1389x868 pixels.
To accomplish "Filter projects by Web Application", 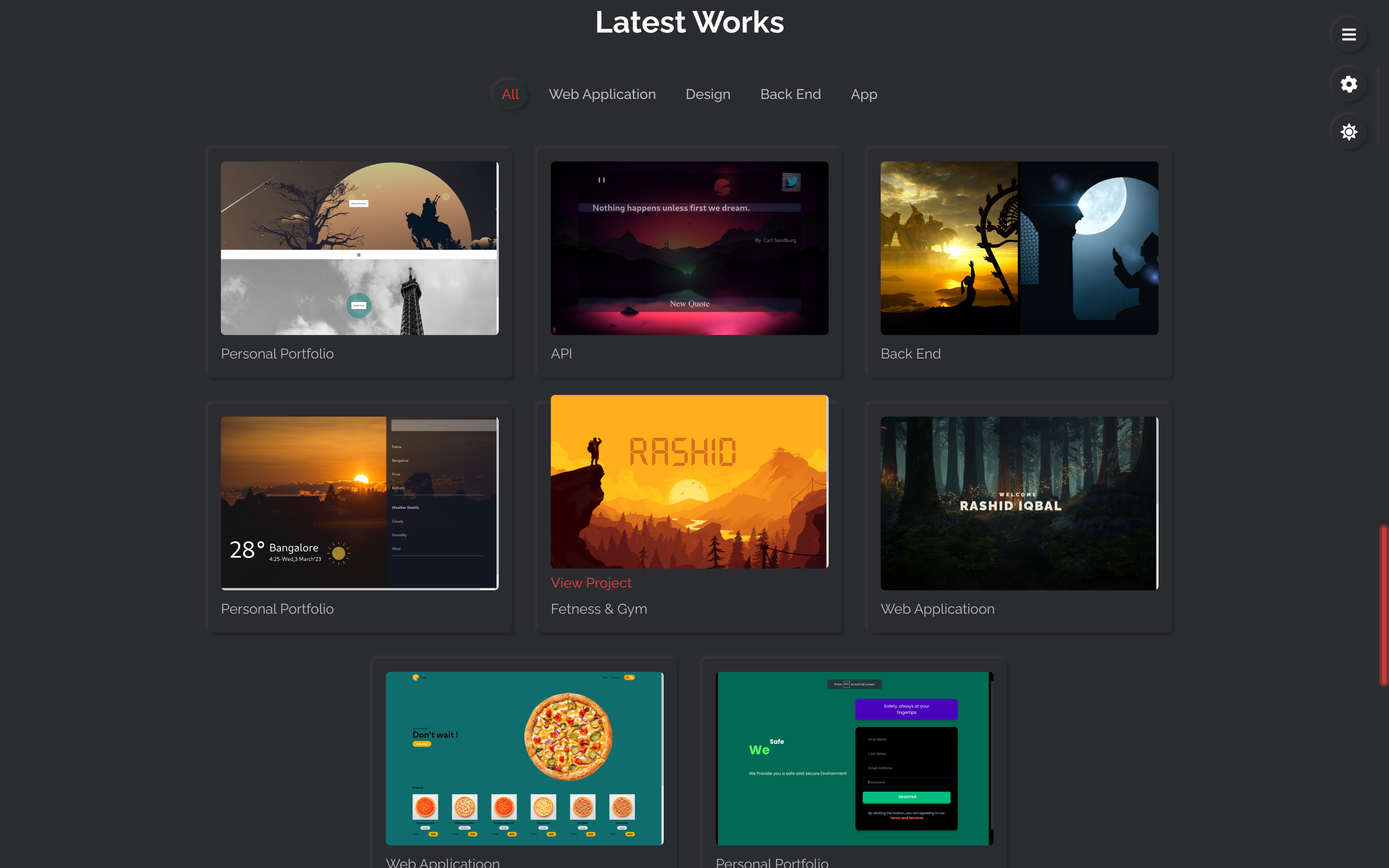I will point(602,94).
